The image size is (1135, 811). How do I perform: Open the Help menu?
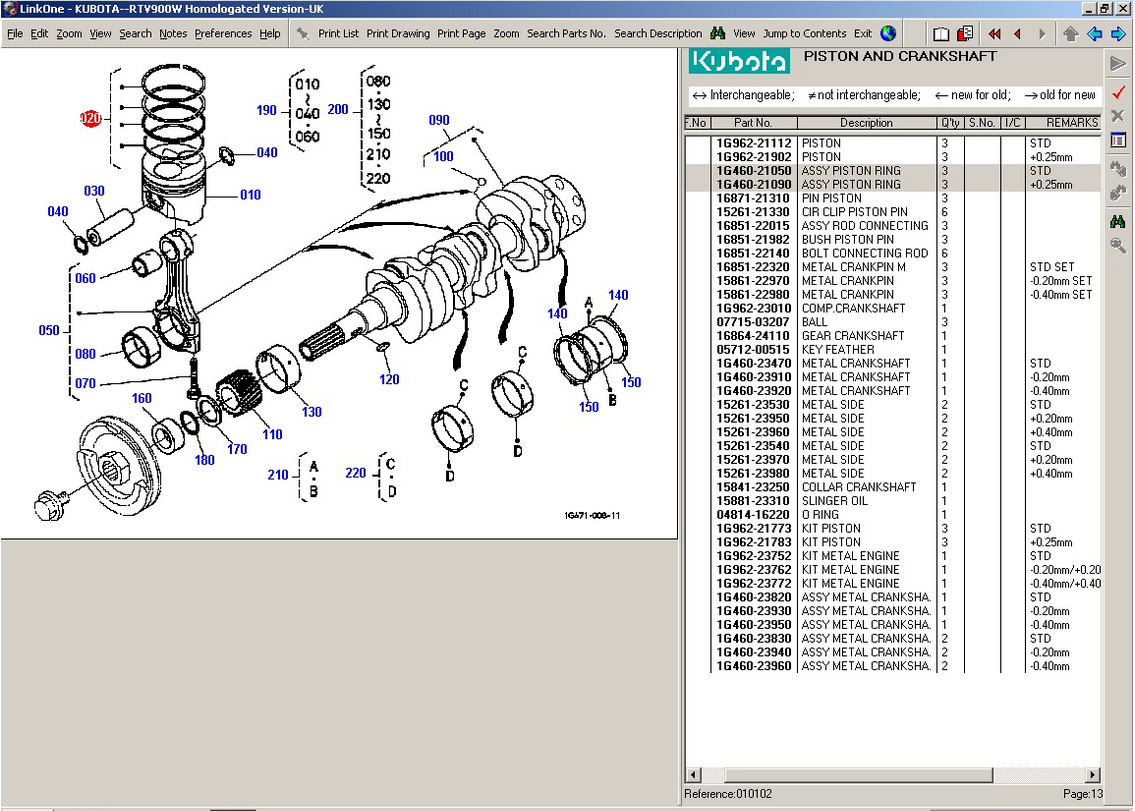pos(269,33)
